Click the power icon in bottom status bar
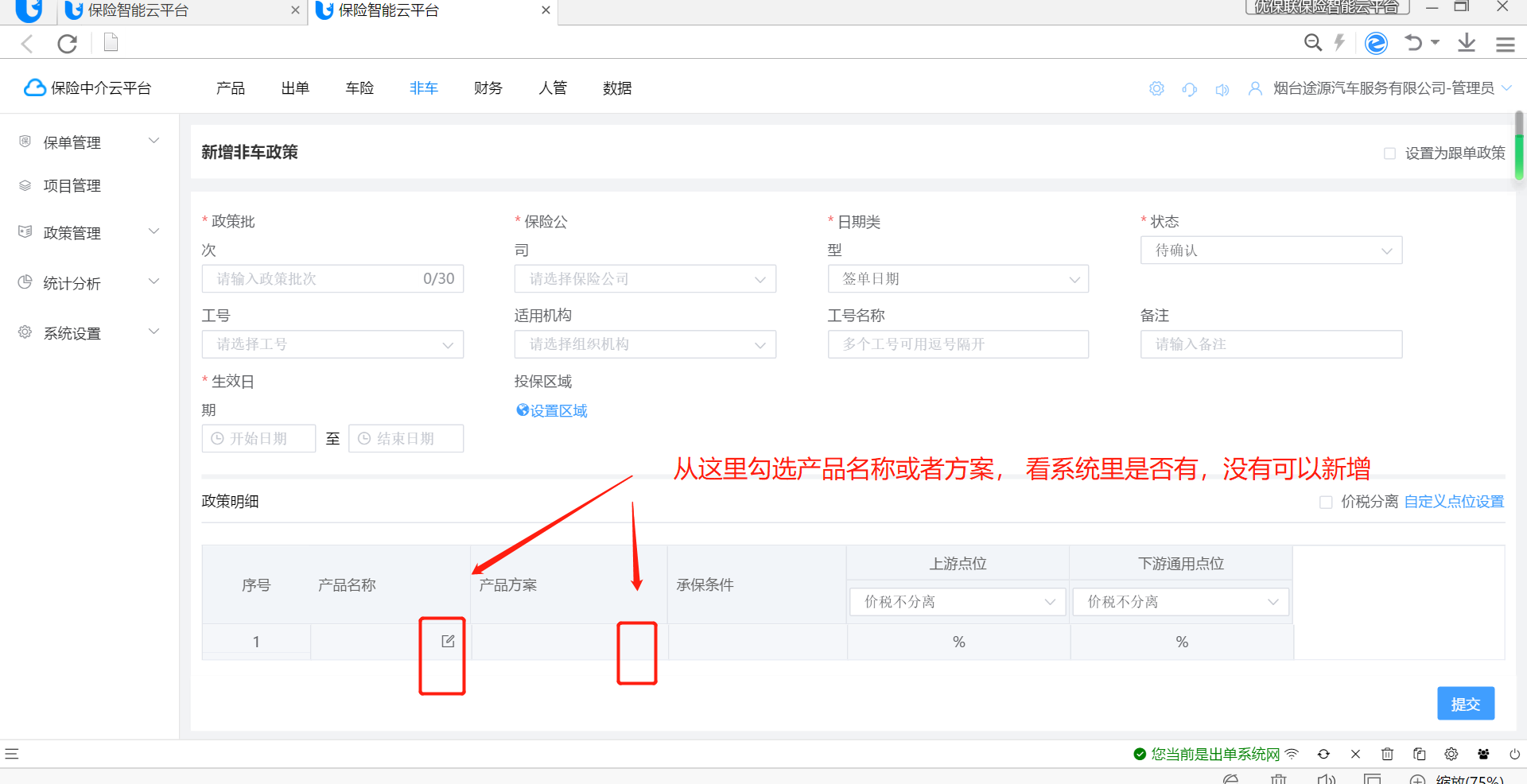1527x784 pixels. tap(1515, 754)
